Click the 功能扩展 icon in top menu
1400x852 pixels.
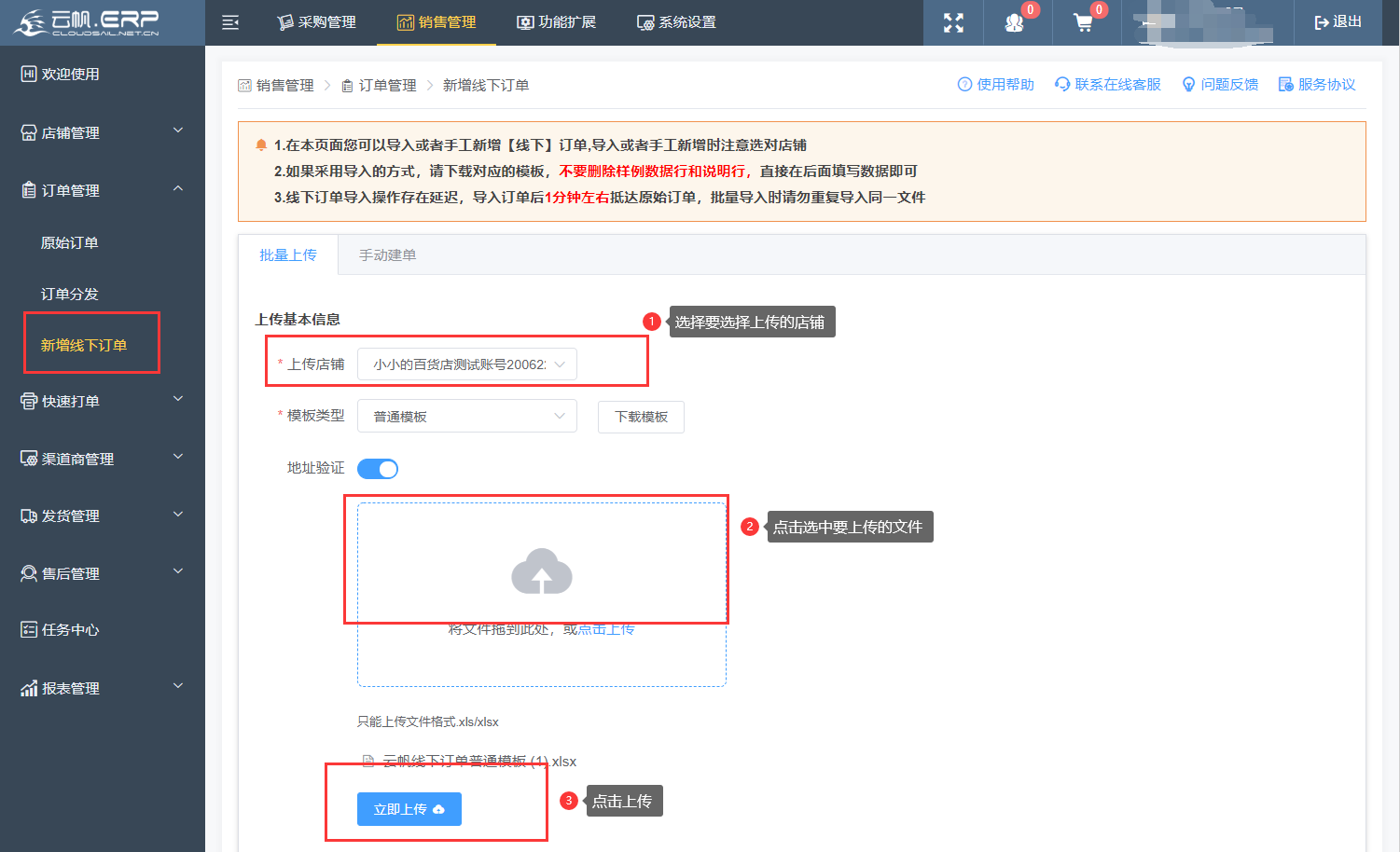pos(525,22)
